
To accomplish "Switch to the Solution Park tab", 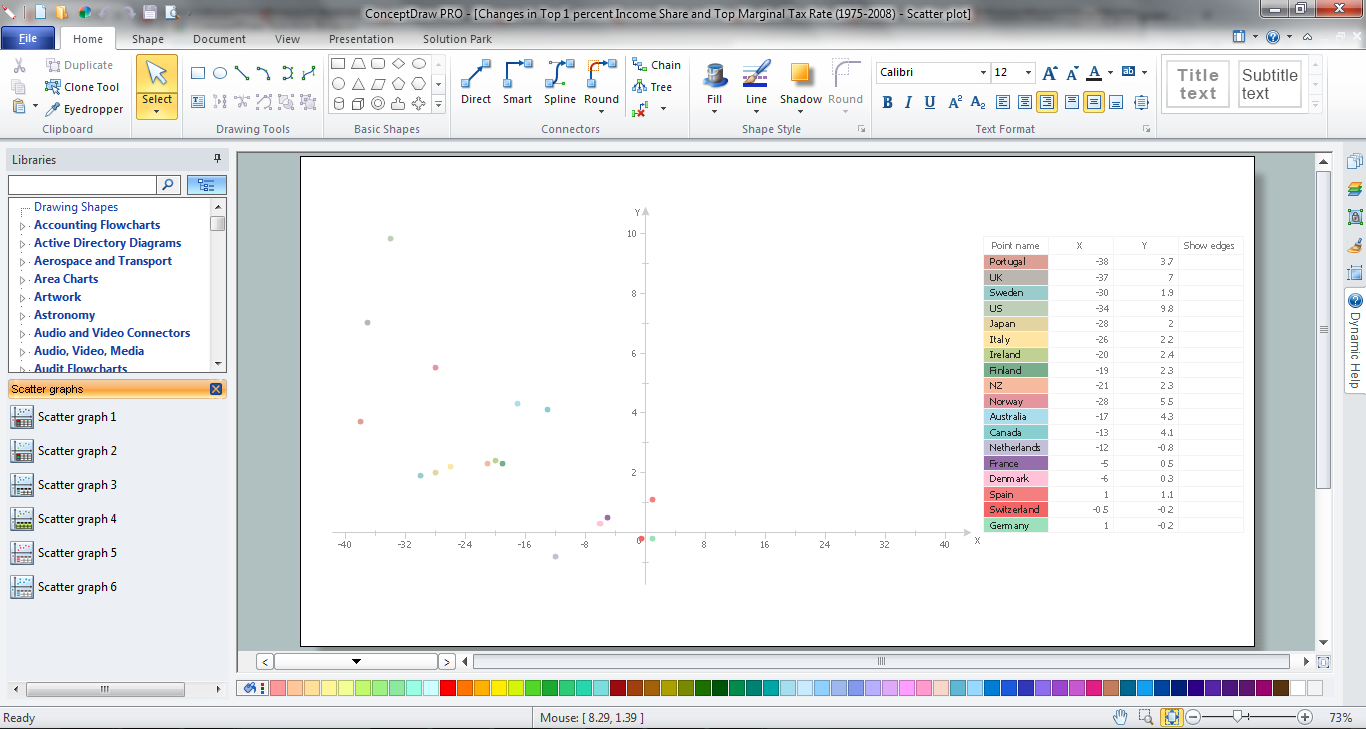I will pos(457,39).
